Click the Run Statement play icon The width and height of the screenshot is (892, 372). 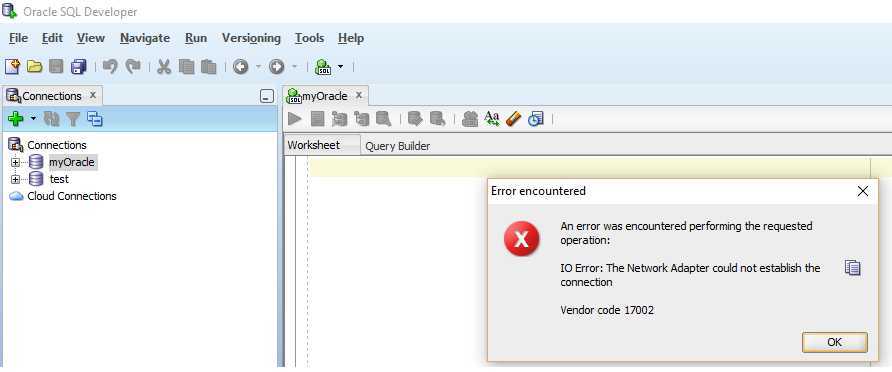(x=295, y=118)
